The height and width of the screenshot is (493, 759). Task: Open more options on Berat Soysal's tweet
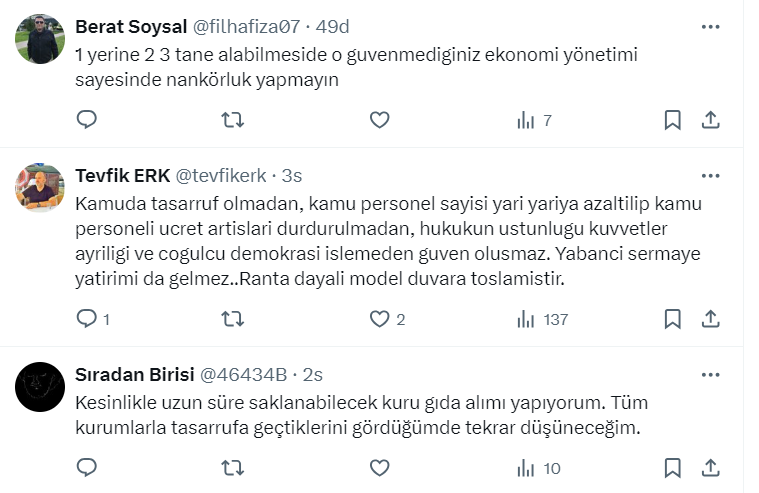[710, 27]
